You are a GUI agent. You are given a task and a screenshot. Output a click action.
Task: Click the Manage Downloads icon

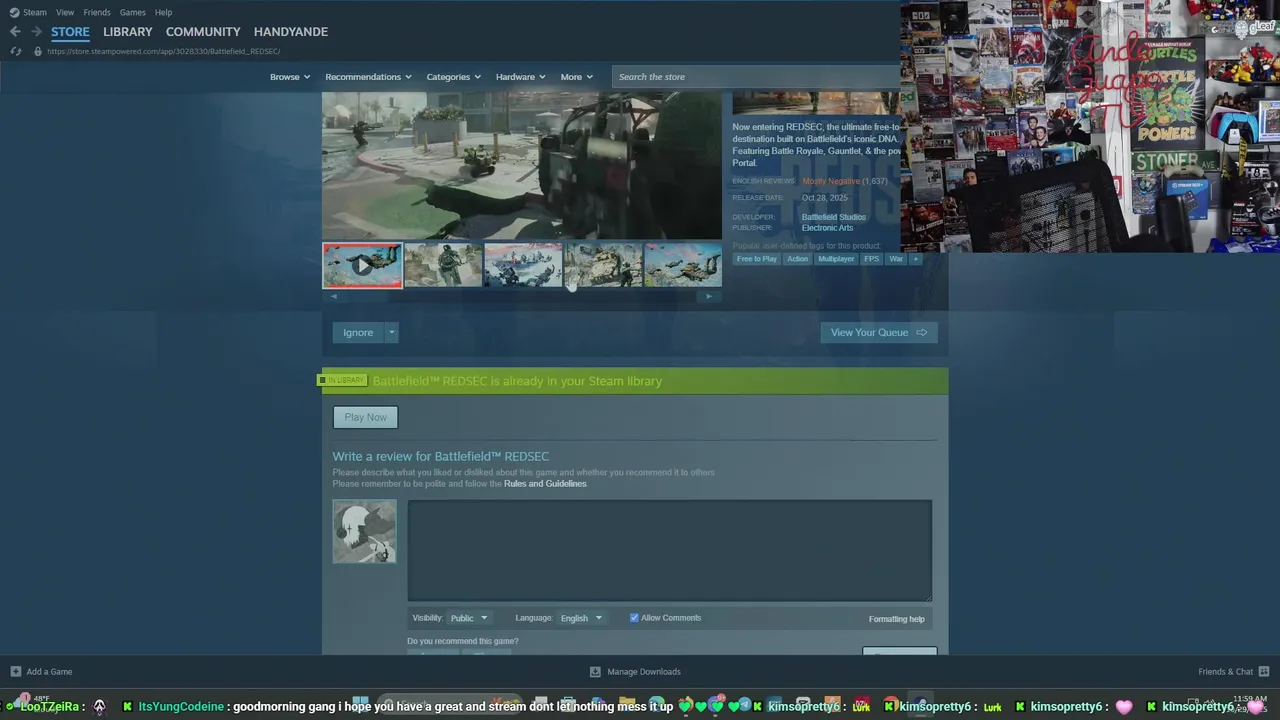595,672
